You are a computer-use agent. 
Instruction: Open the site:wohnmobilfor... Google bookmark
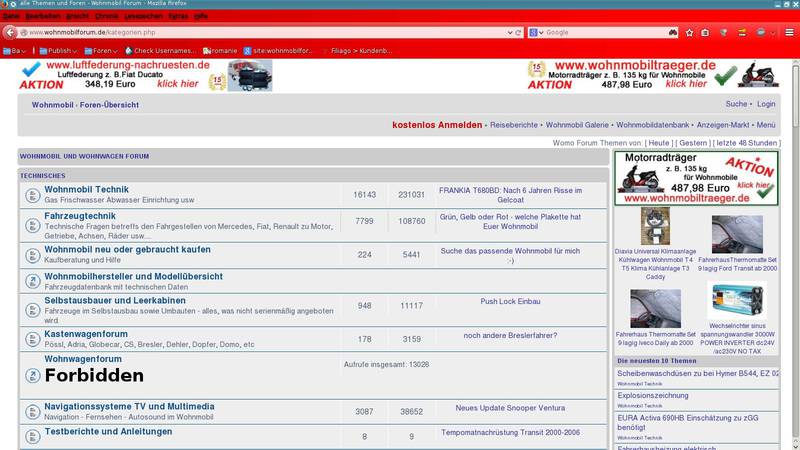pos(278,51)
